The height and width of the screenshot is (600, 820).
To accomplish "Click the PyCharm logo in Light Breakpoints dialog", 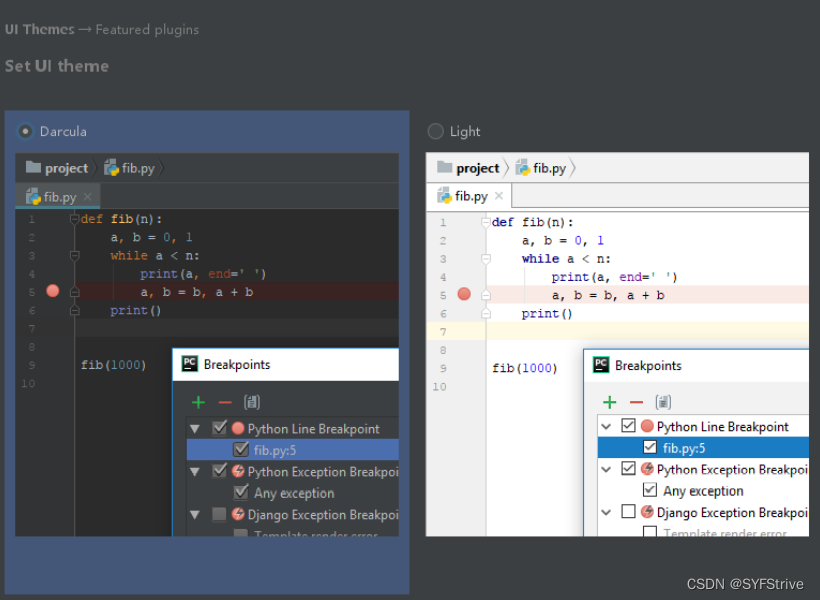I will point(601,365).
